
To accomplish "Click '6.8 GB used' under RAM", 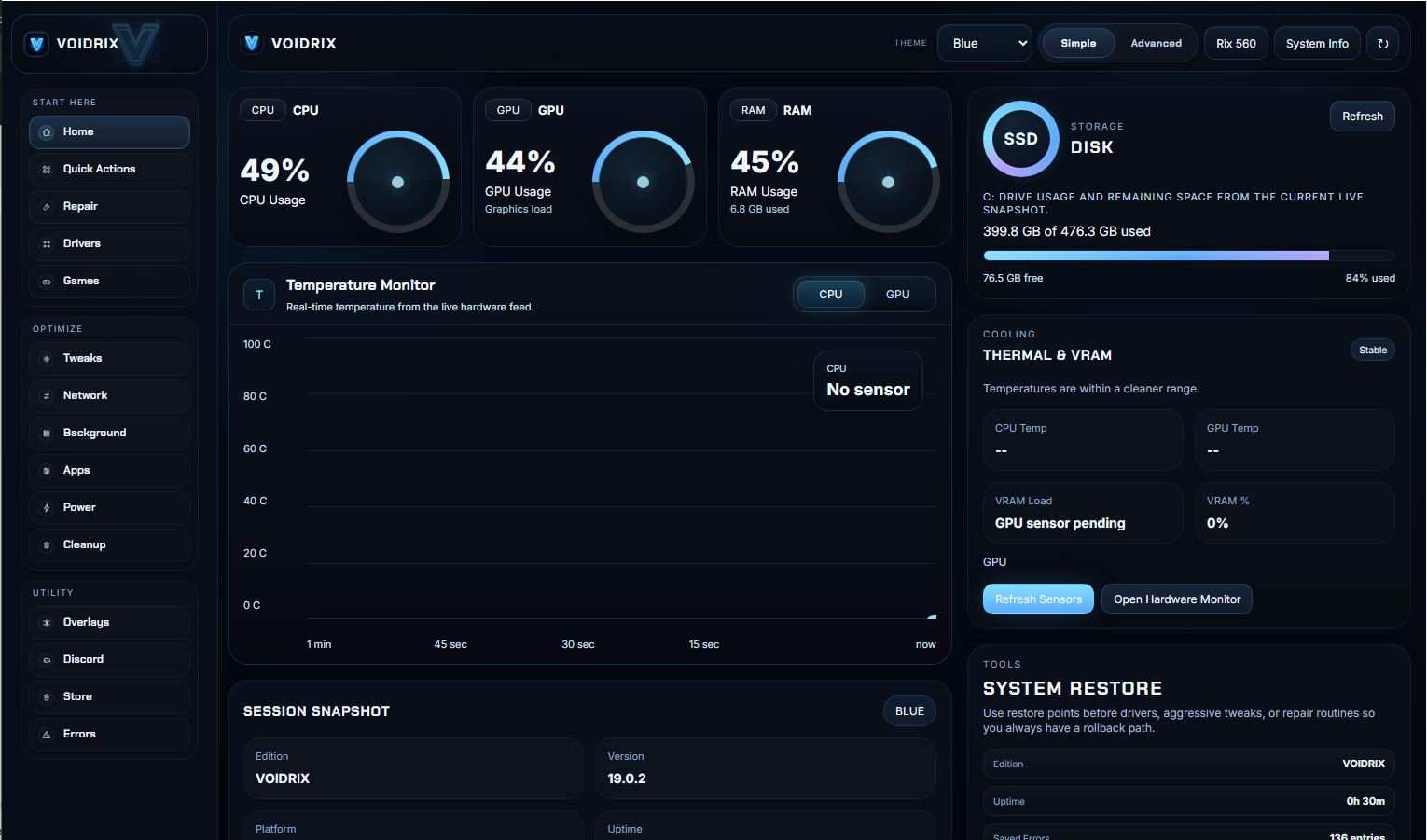I will (x=759, y=210).
